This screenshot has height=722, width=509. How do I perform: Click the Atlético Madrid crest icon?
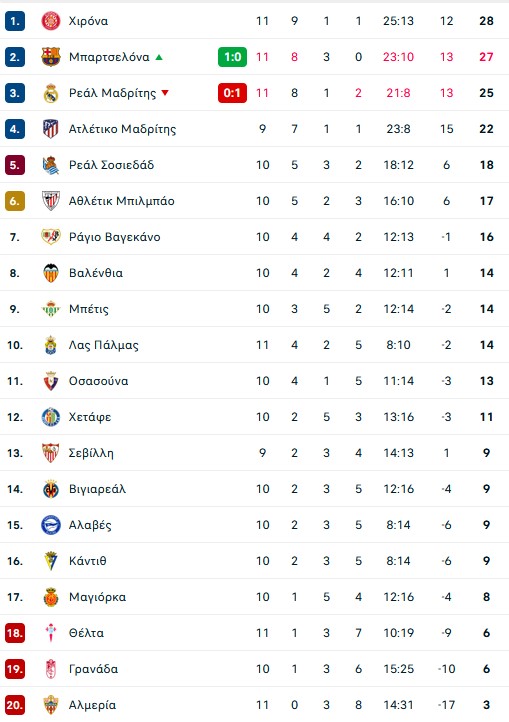tap(51, 129)
